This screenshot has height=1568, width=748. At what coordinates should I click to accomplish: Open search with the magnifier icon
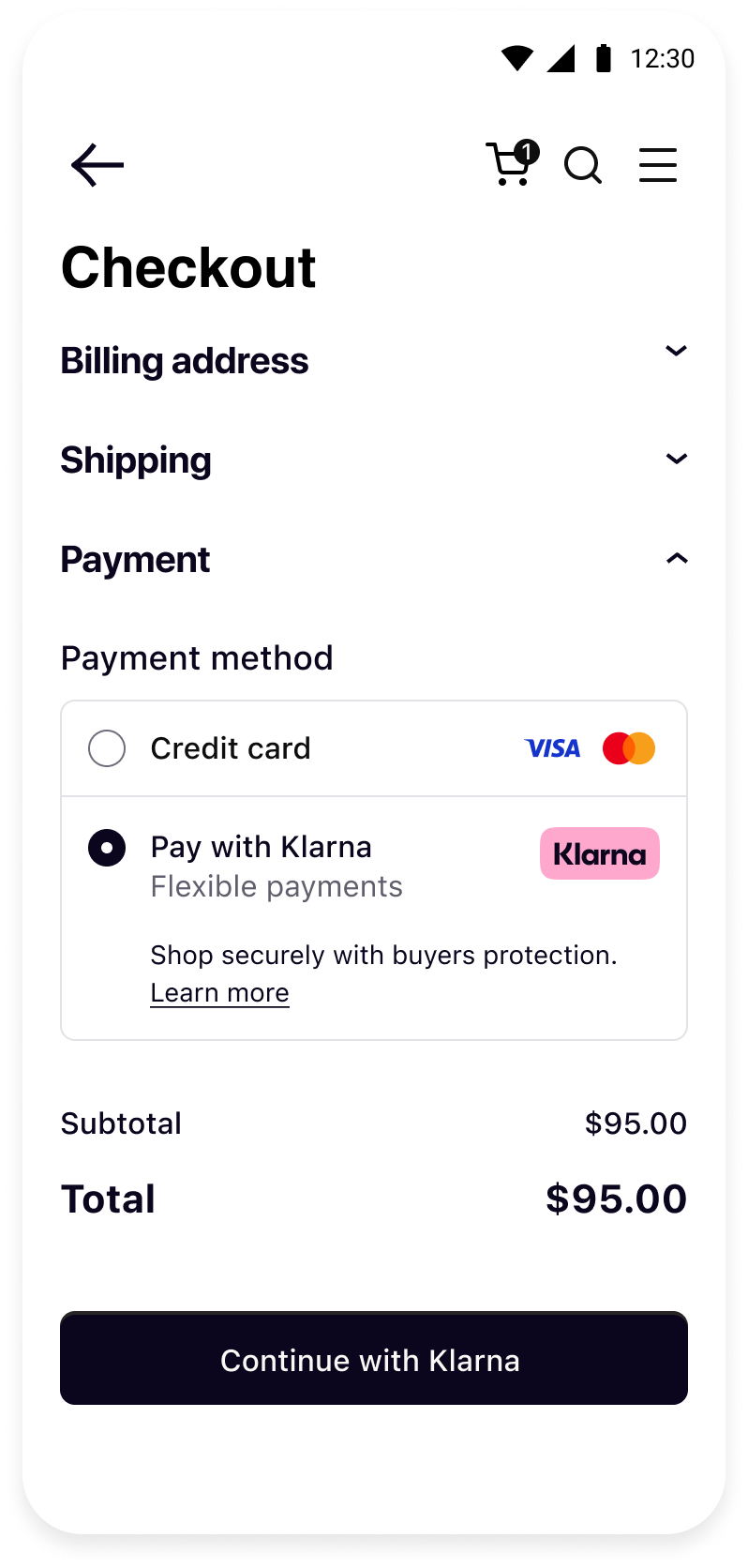[583, 165]
